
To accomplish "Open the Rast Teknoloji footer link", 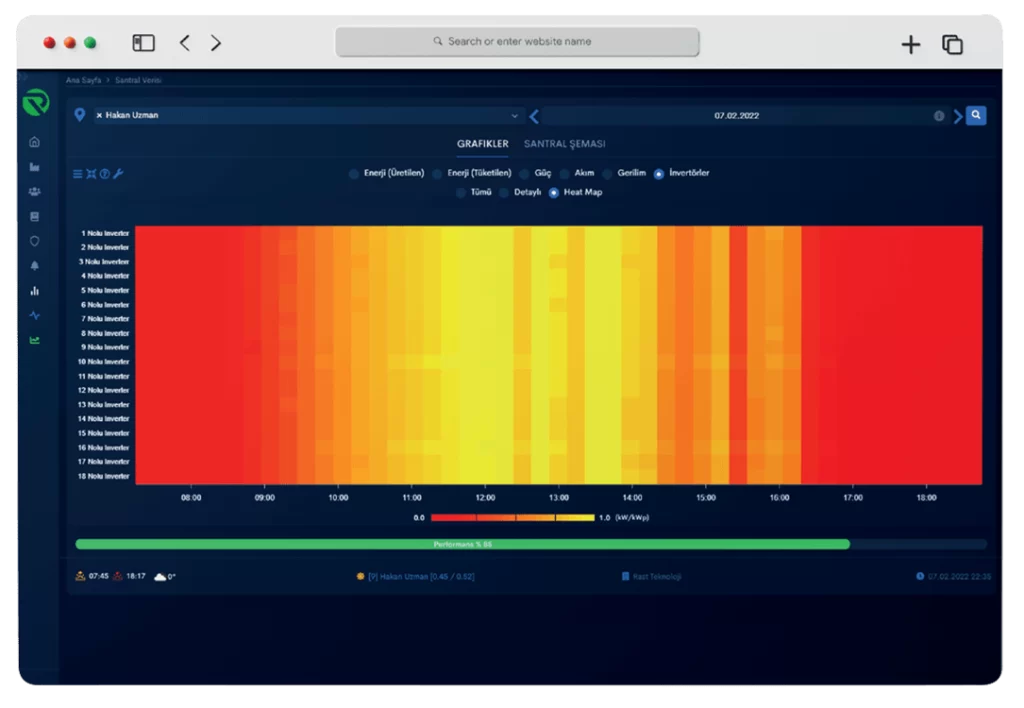I will tap(657, 576).
